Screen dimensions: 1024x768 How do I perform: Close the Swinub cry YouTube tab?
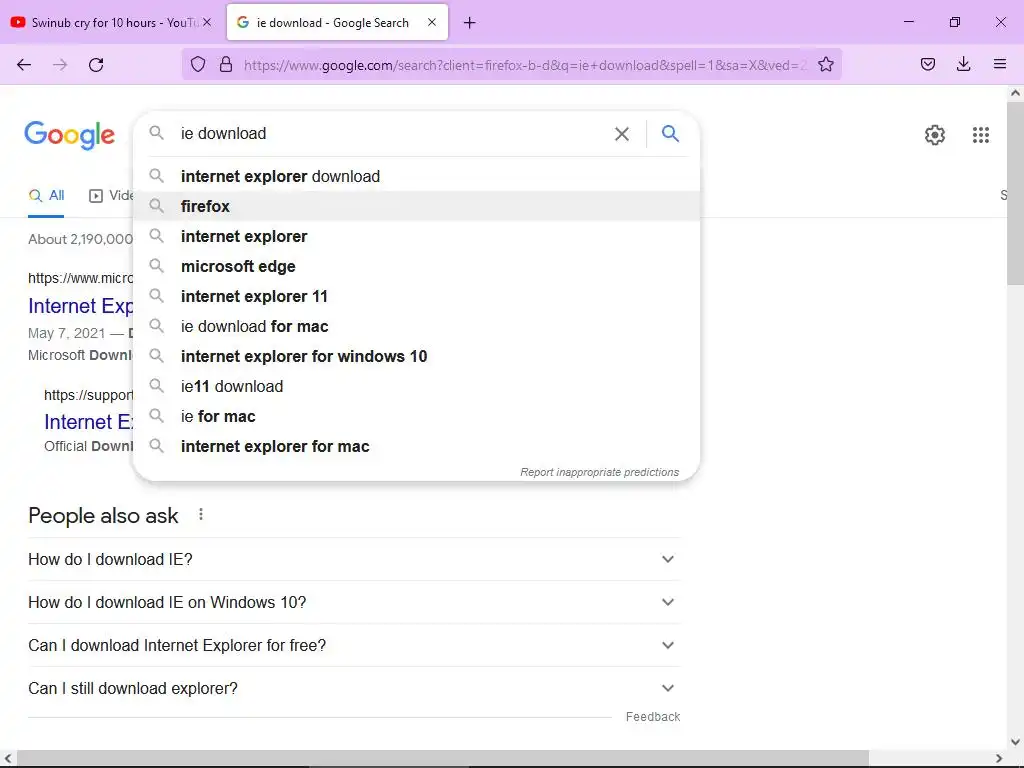pyautogui.click(x=207, y=22)
